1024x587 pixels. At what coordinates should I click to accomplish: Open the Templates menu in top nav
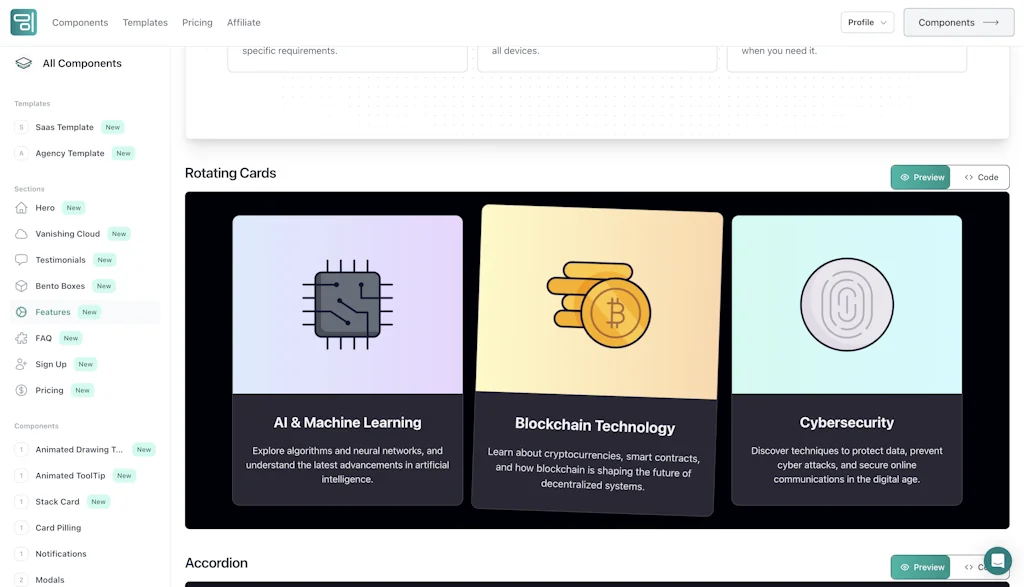[145, 22]
